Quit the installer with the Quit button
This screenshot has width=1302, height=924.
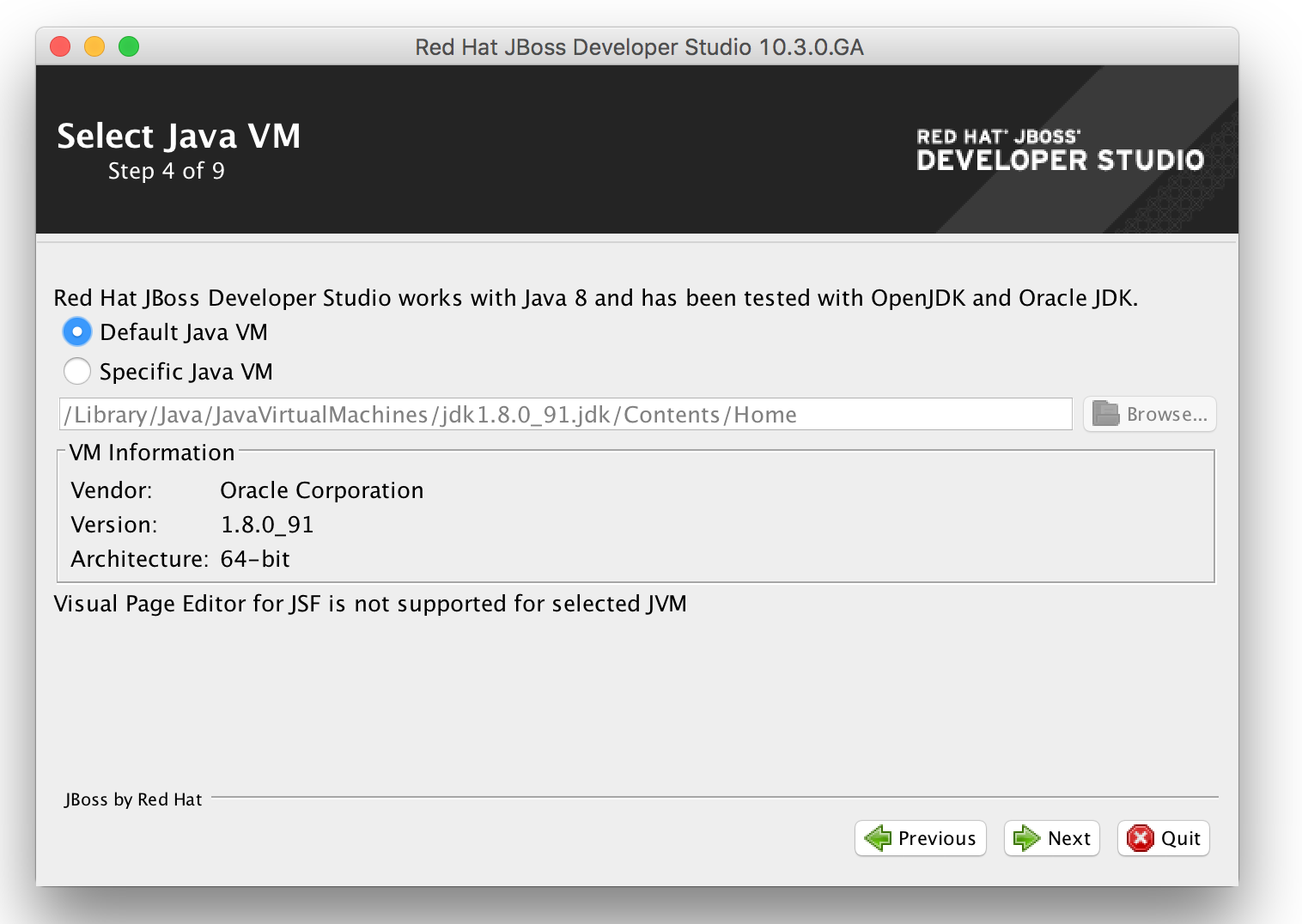1163,838
